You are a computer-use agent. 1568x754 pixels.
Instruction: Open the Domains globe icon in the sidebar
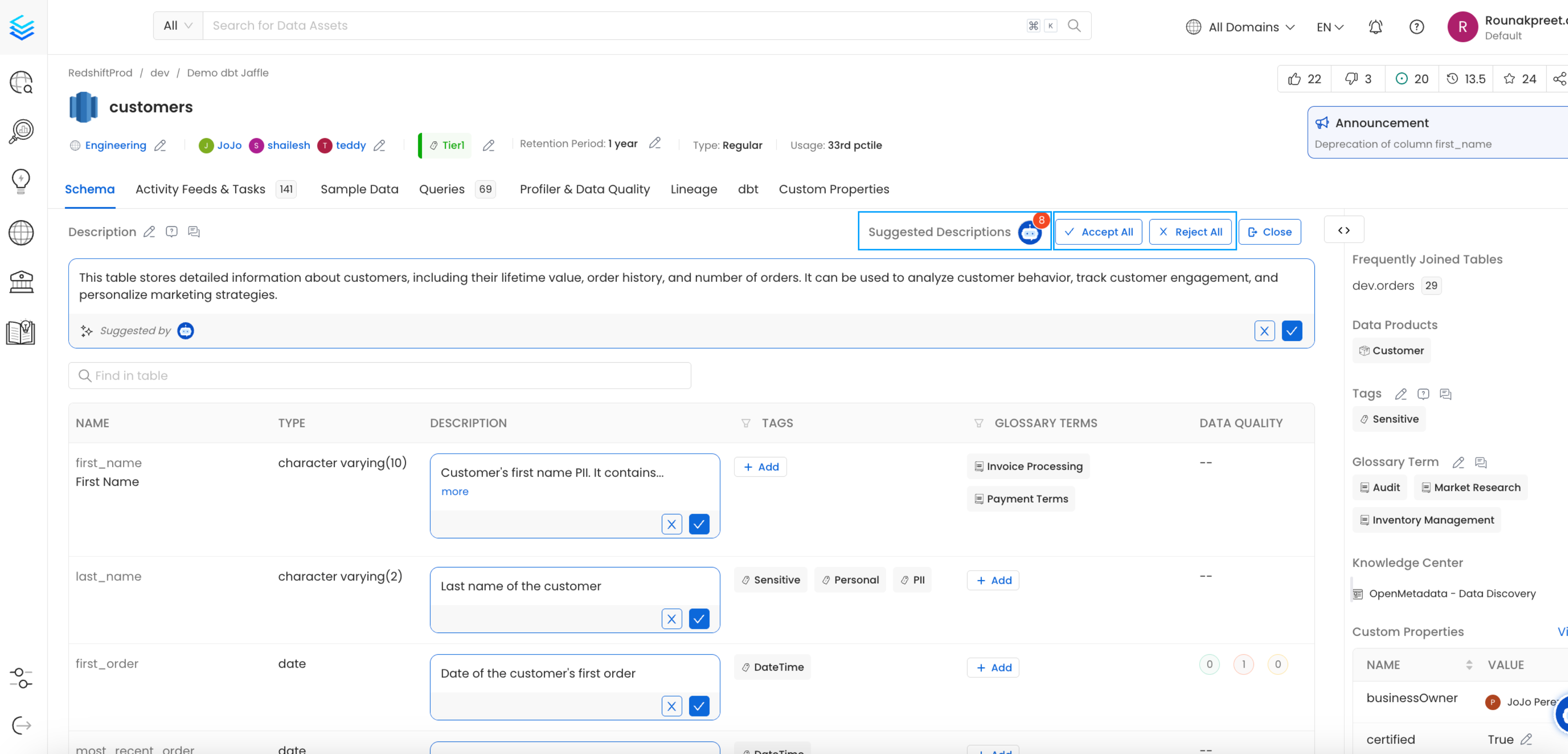coord(21,233)
